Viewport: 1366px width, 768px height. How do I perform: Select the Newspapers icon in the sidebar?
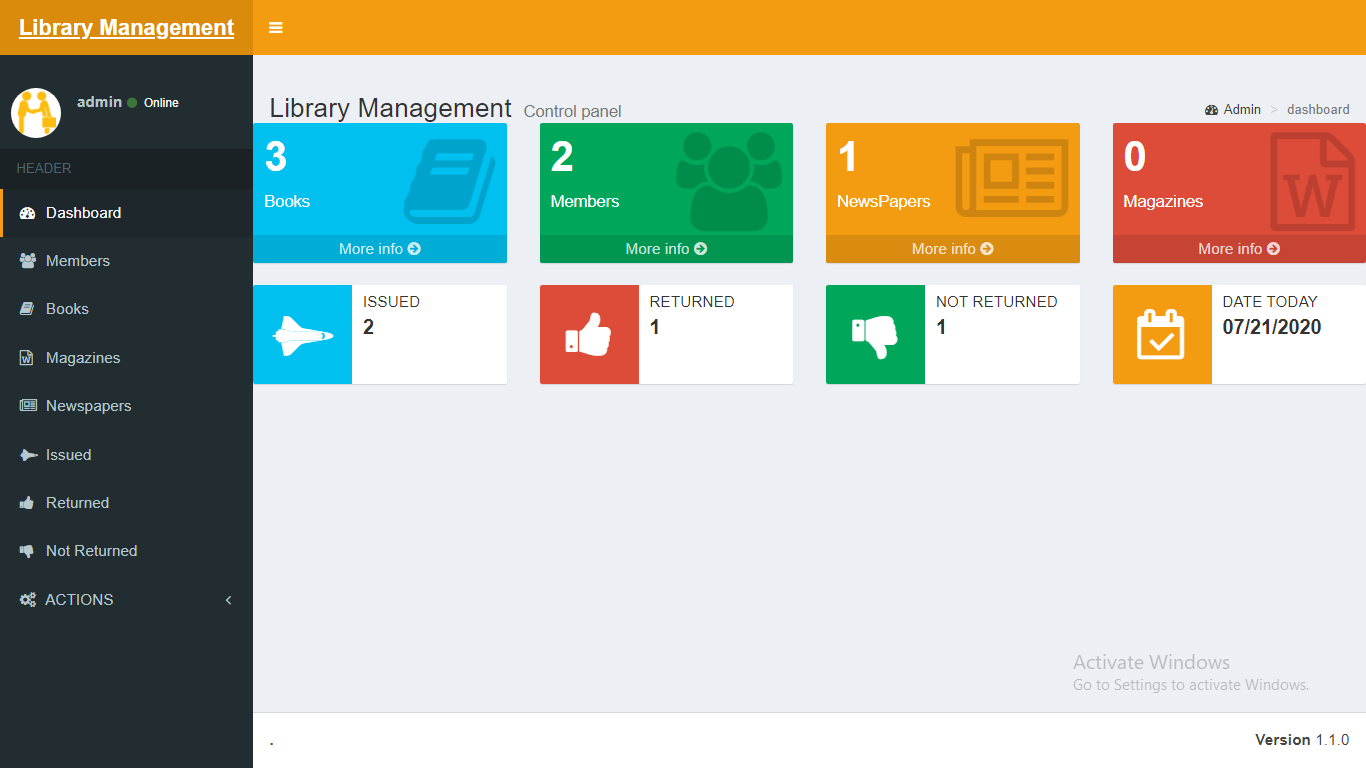point(26,405)
